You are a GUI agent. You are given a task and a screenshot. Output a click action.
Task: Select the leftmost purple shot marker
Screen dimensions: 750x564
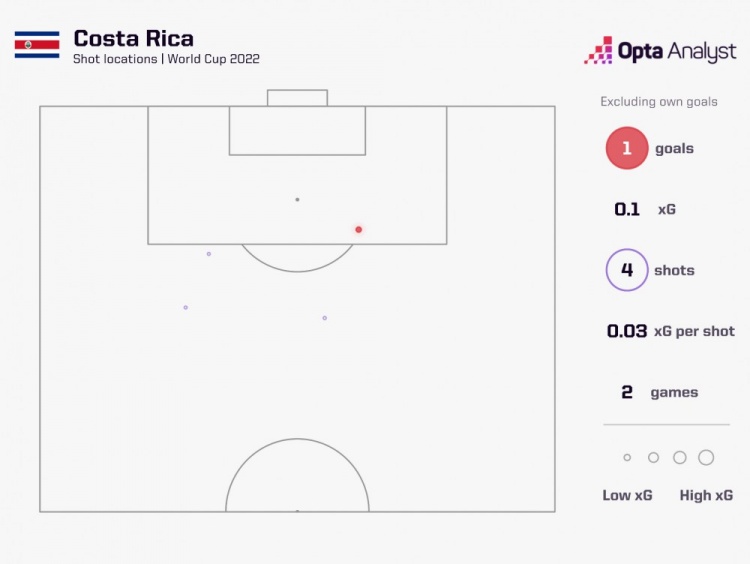186,307
